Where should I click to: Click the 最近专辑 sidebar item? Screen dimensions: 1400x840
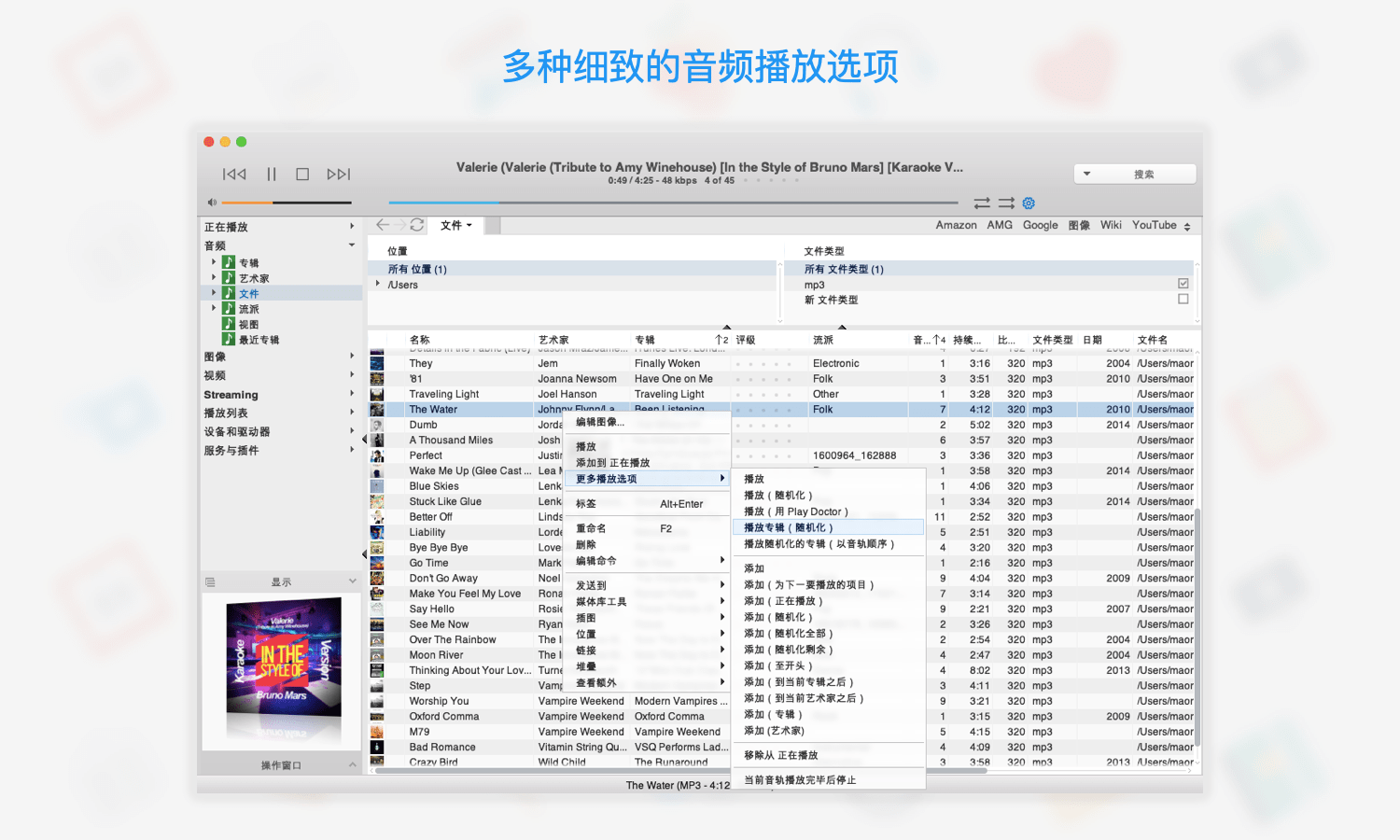click(259, 339)
